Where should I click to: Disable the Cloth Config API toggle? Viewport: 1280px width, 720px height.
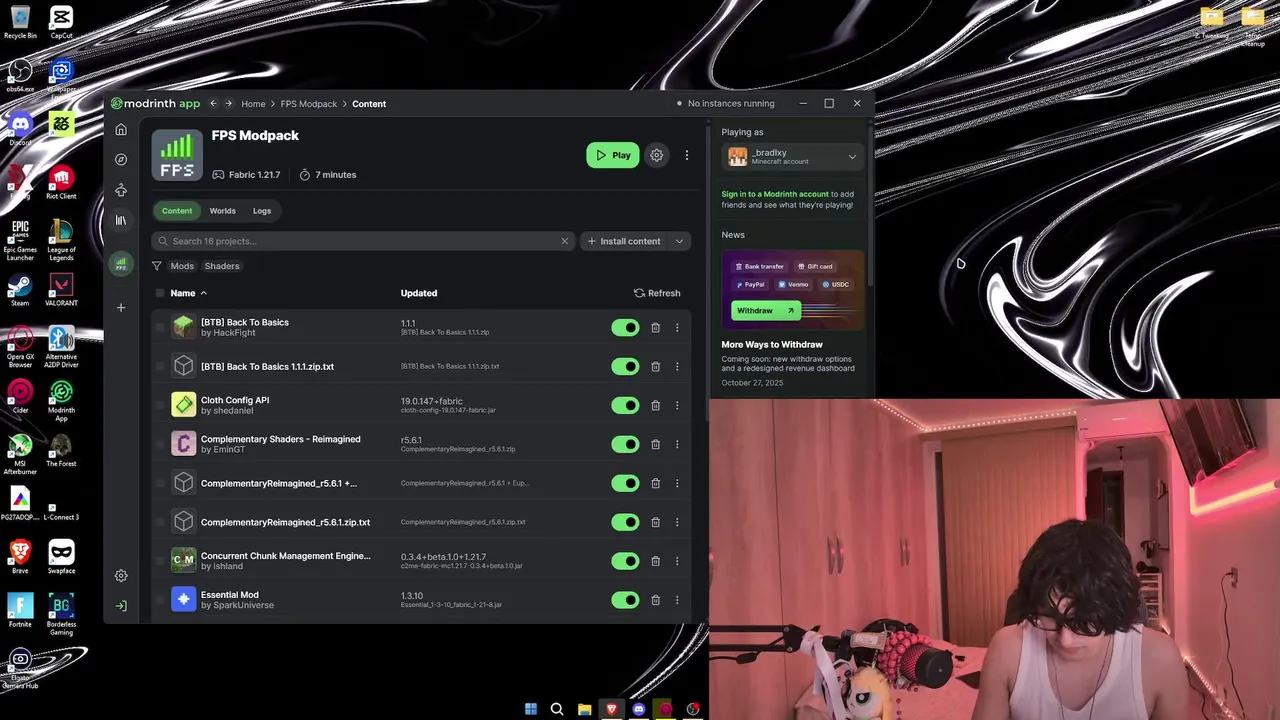coord(625,405)
